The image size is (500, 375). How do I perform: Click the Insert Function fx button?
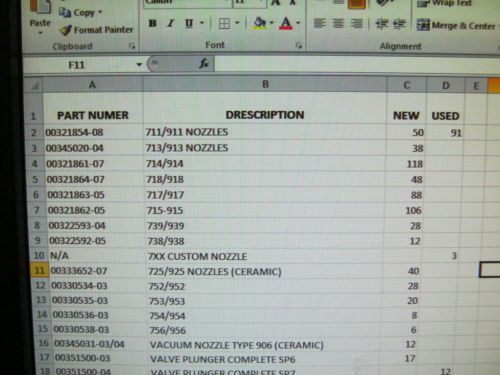pyautogui.click(x=204, y=63)
